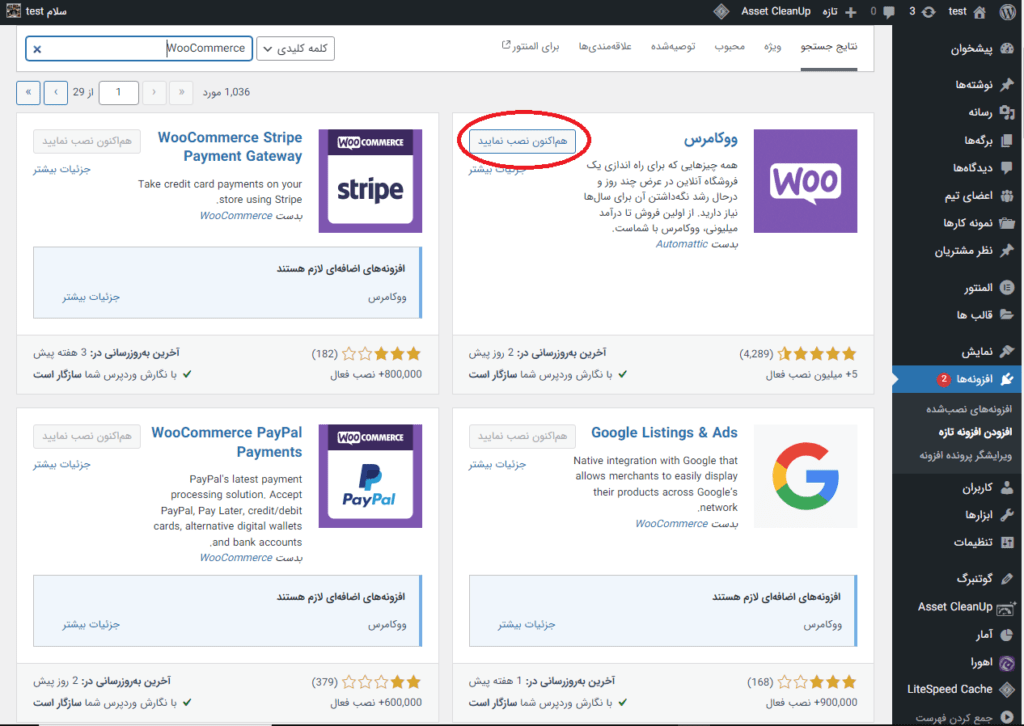Click the Asset CleanUp sidebar icon
The width and height of the screenshot is (1024, 726).
(x=1006, y=608)
